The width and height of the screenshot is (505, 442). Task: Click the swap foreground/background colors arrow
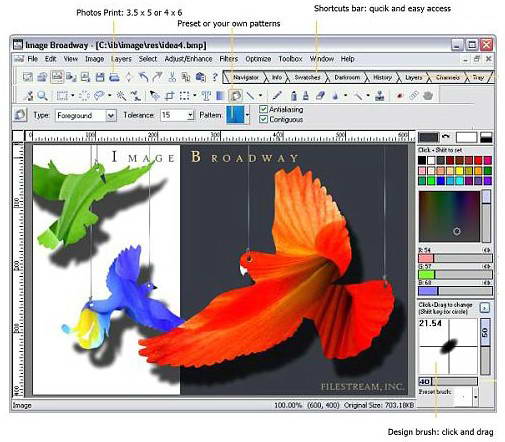click(x=446, y=137)
